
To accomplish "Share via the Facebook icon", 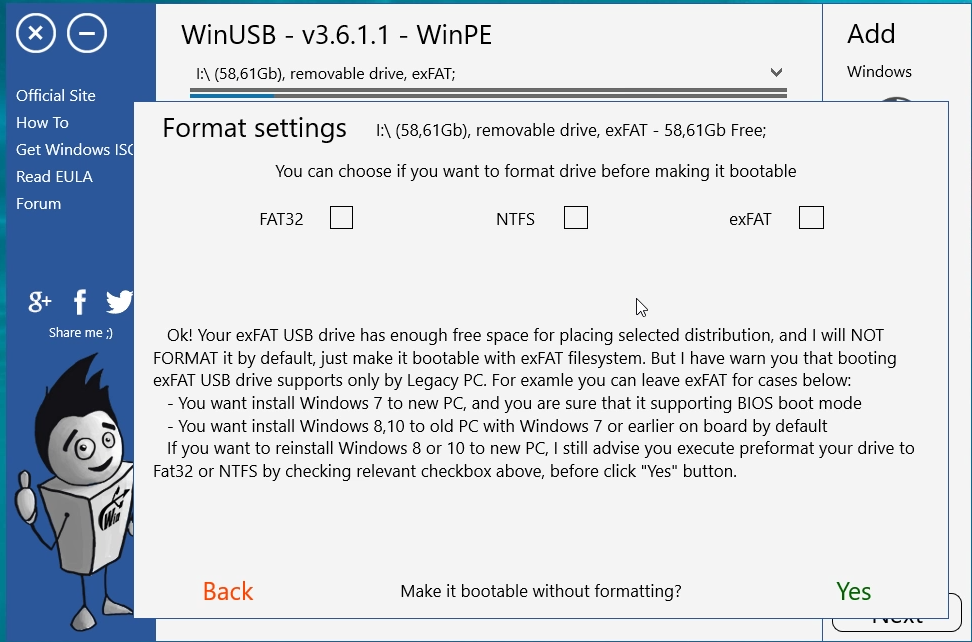I will (x=80, y=301).
